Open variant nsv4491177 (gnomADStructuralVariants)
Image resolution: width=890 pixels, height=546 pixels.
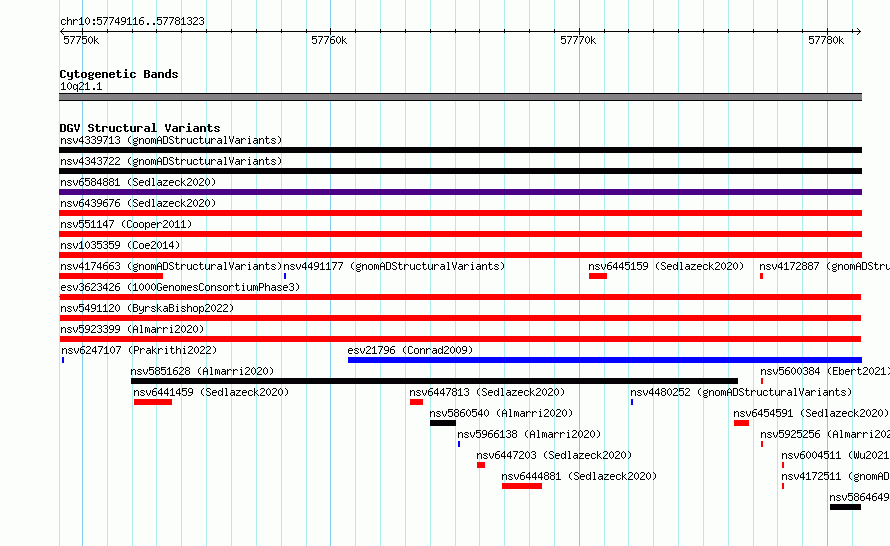394,266
